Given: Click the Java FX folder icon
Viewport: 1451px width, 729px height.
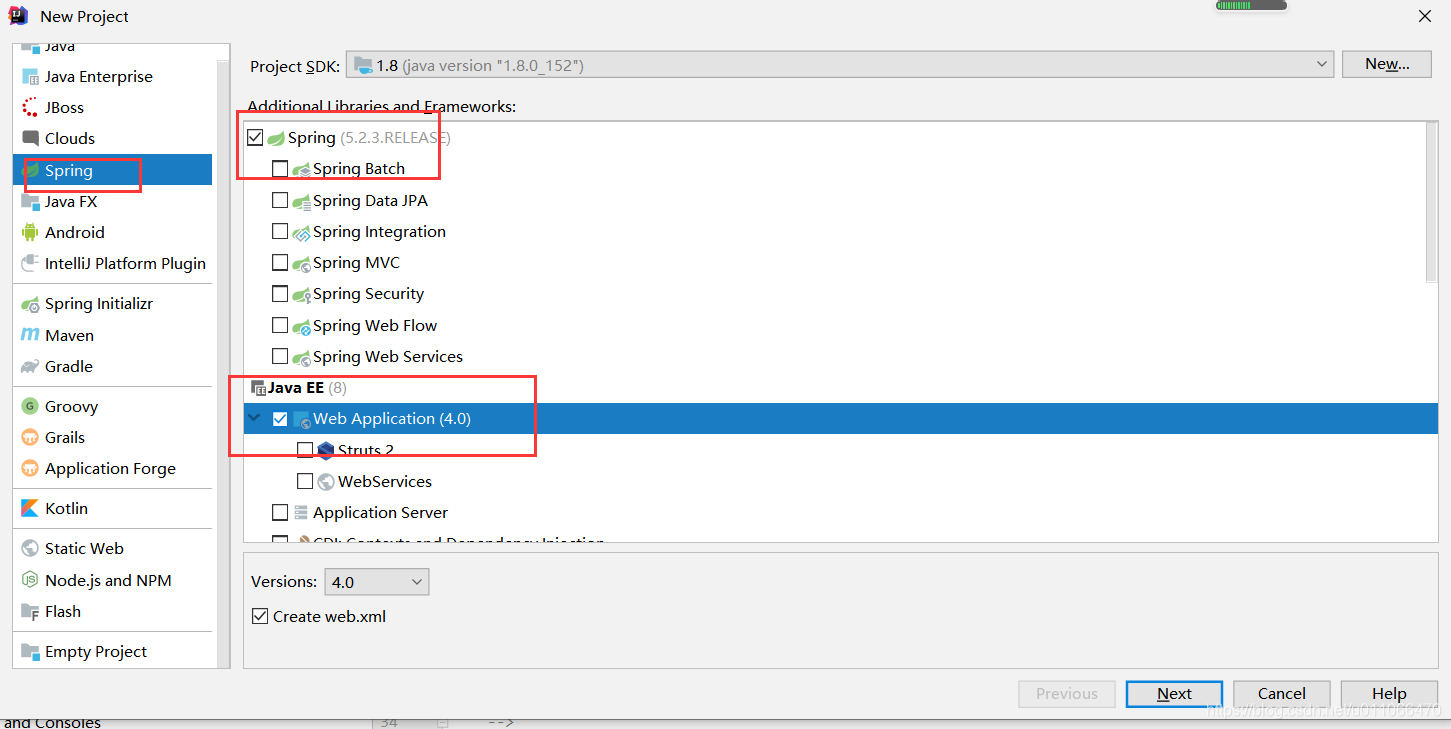Looking at the screenshot, I should point(30,202).
